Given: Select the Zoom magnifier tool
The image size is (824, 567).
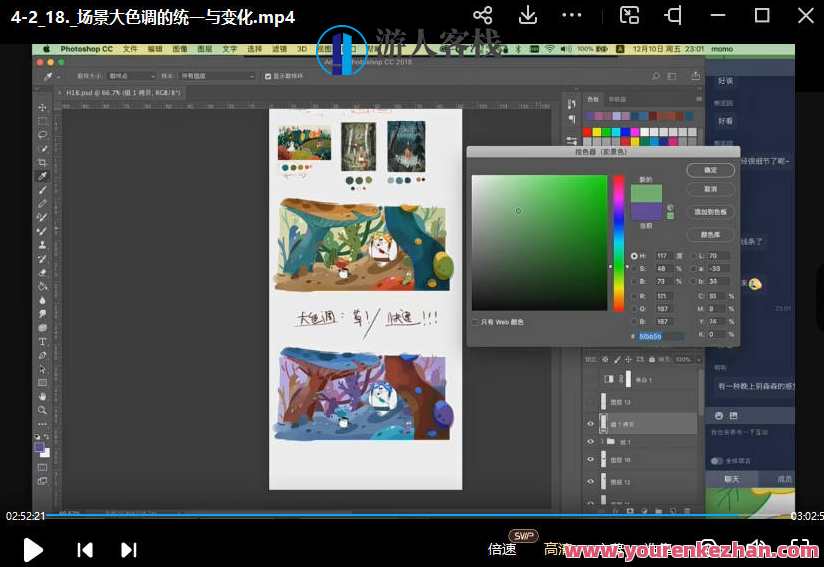Looking at the screenshot, I should (x=43, y=410).
